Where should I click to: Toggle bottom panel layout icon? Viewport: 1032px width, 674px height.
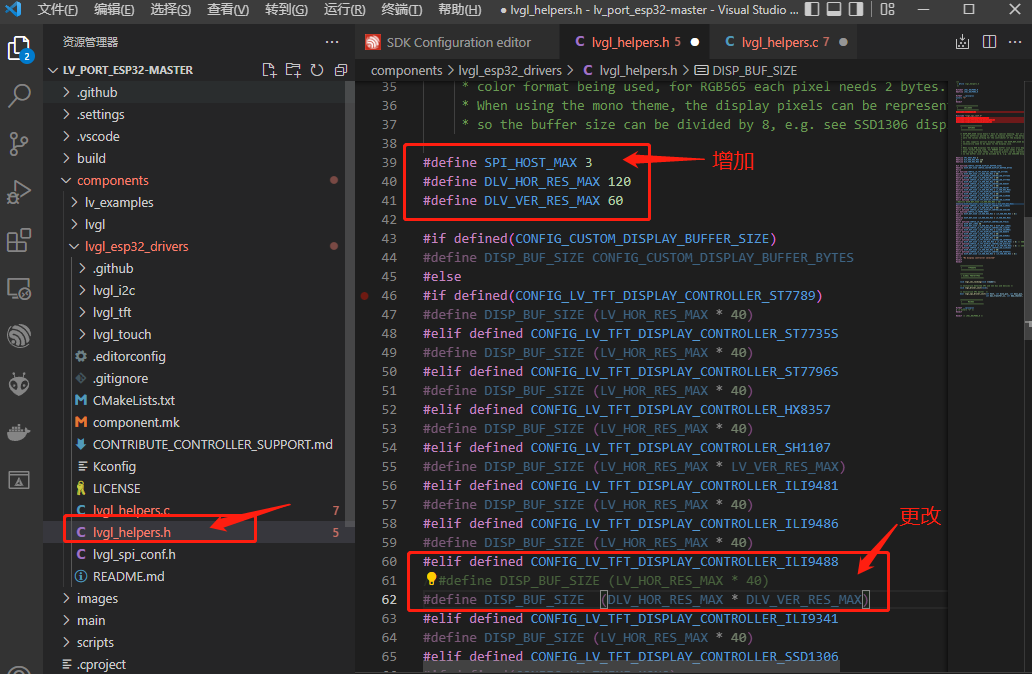pos(834,9)
